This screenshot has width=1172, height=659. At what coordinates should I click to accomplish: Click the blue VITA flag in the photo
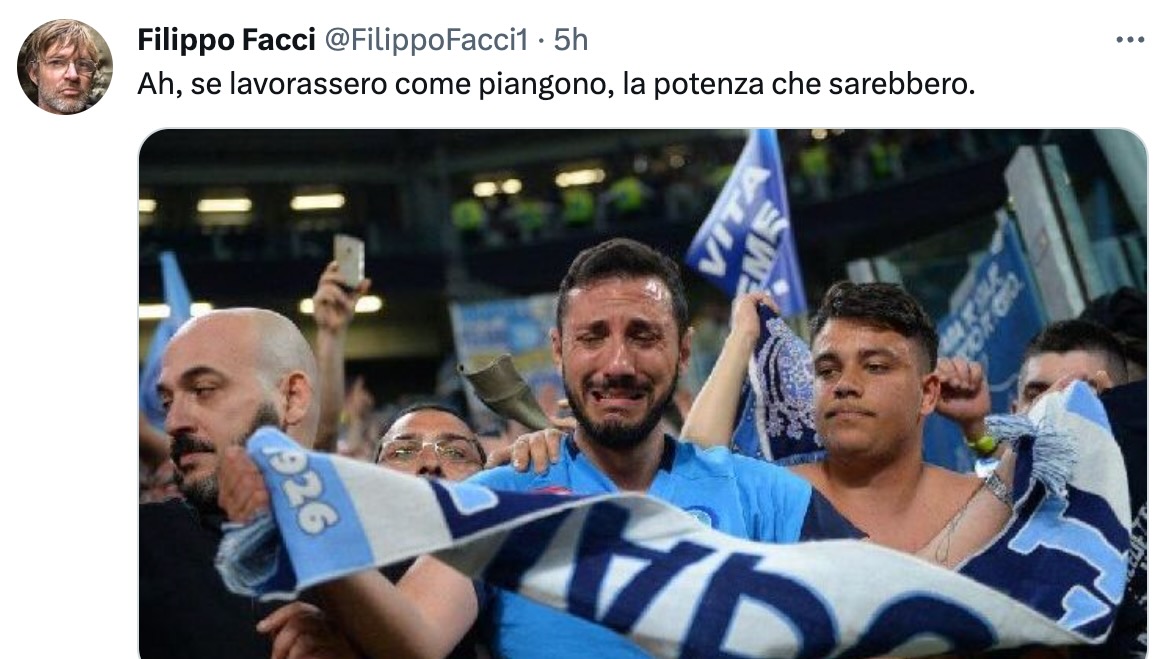(x=747, y=224)
